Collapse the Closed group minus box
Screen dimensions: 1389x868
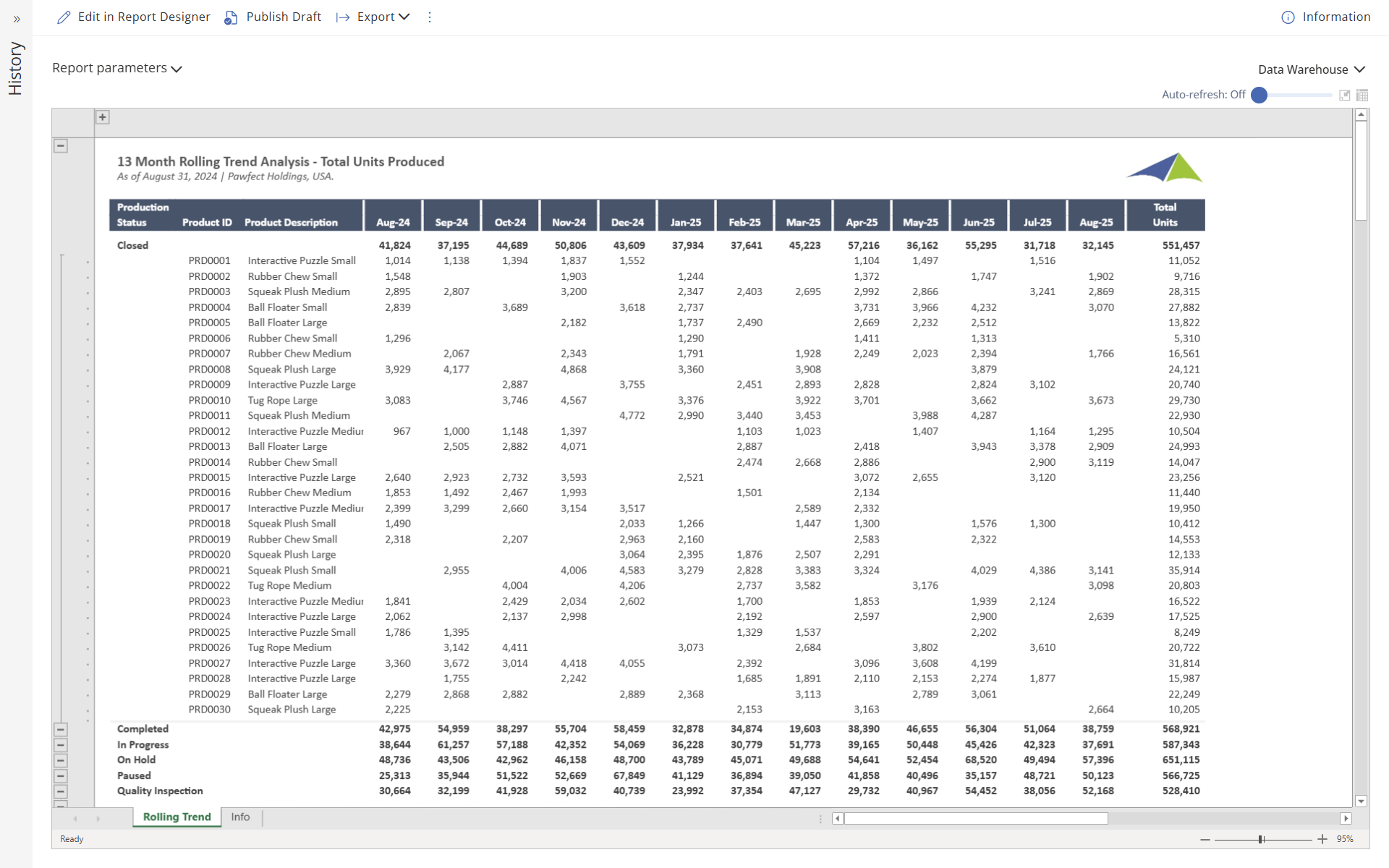tap(61, 145)
